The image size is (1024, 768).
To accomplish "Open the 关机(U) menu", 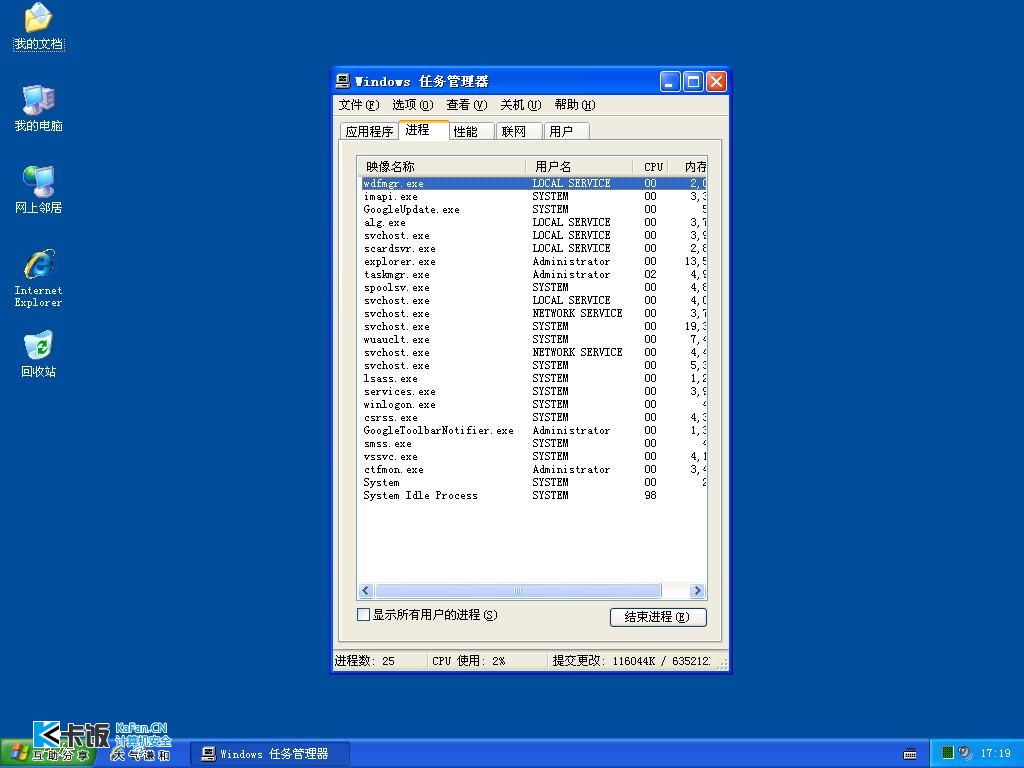I will pos(520,104).
